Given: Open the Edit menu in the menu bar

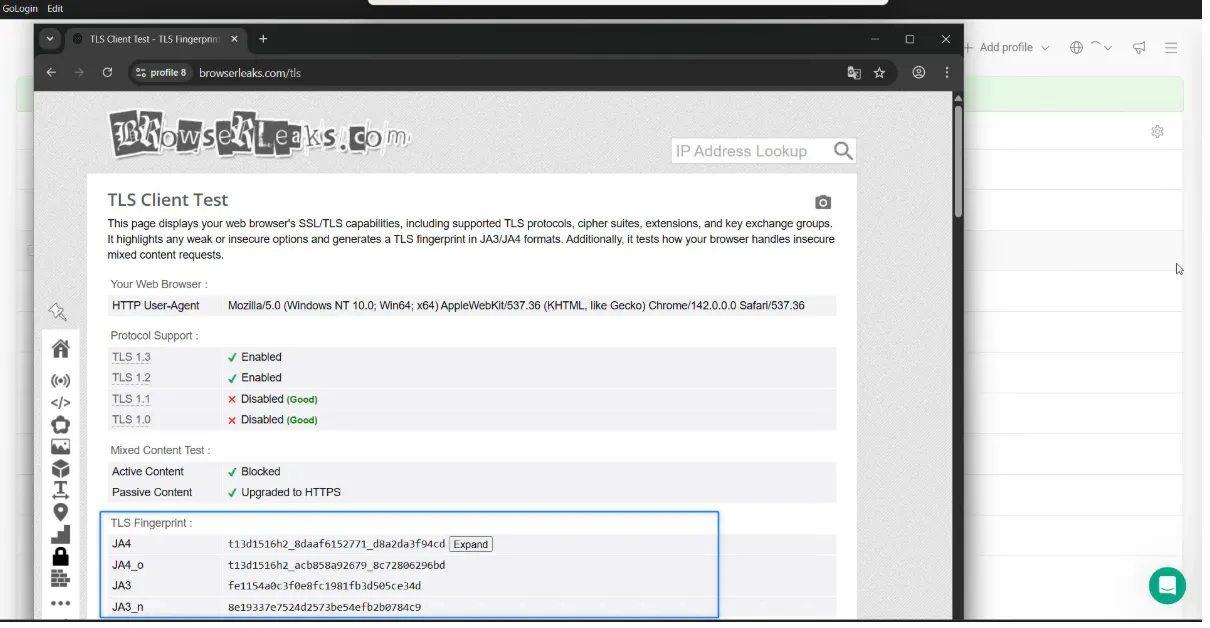Looking at the screenshot, I should tap(55, 8).
